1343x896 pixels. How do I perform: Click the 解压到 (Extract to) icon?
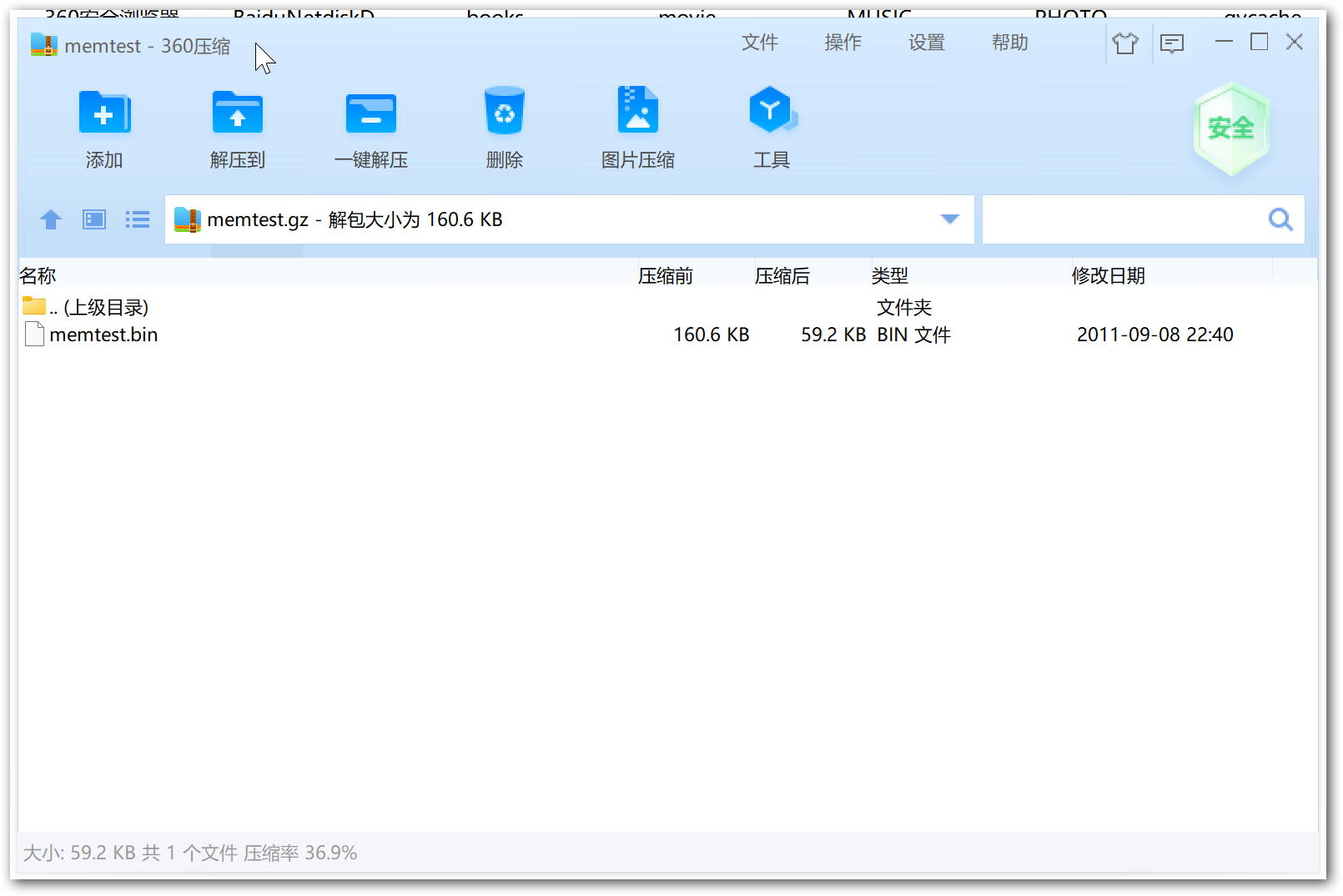point(238,113)
